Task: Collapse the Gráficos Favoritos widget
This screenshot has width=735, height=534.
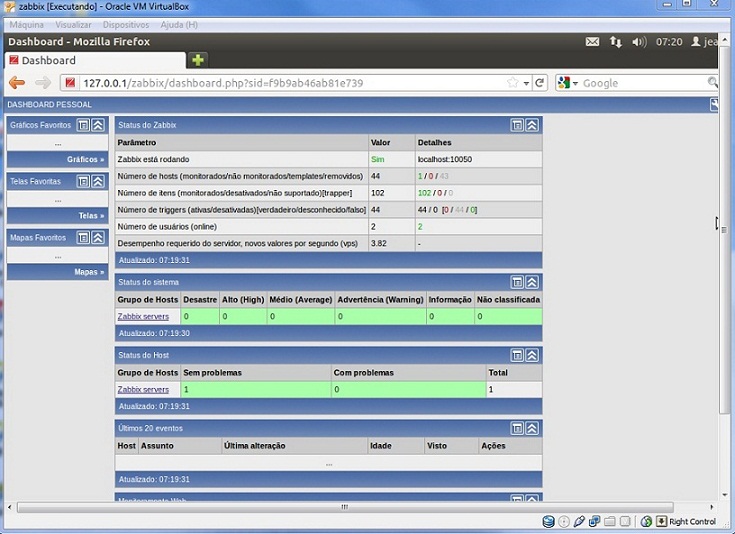Action: tap(98, 125)
